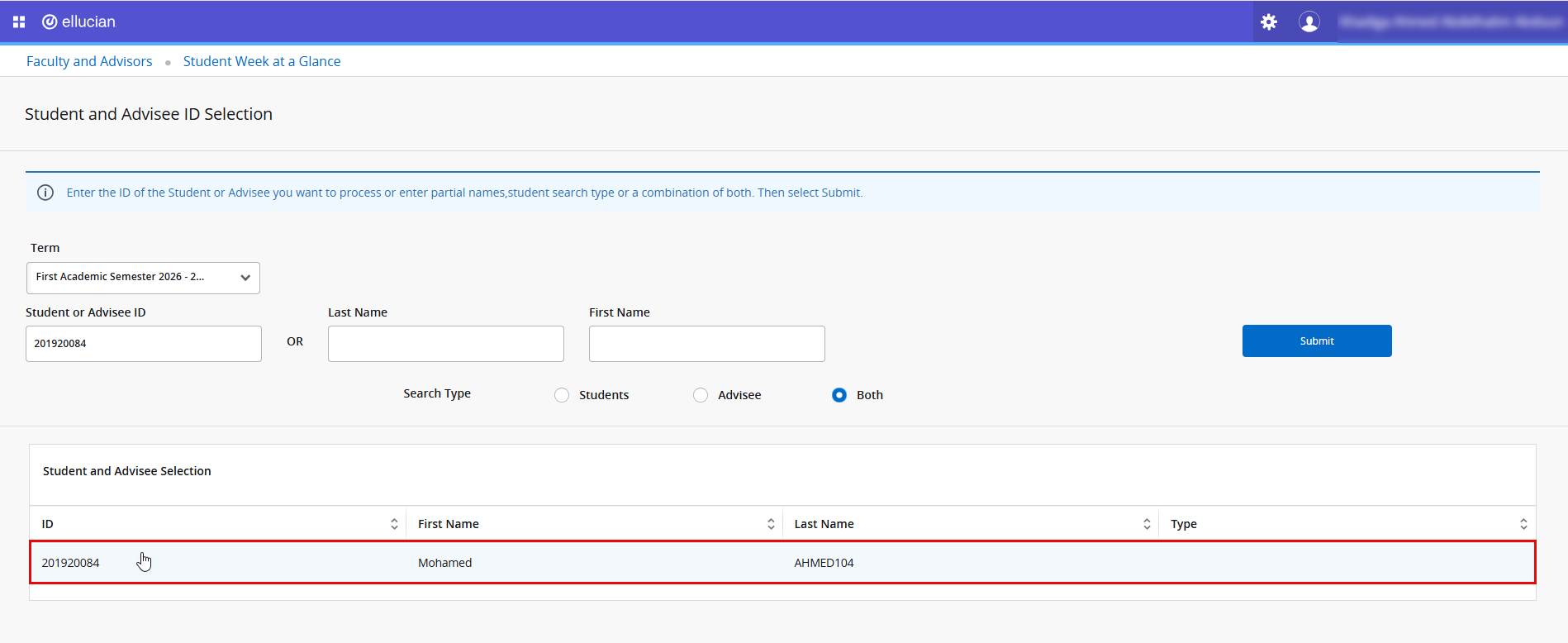The height and width of the screenshot is (643, 1568).
Task: Open the Term dropdown
Action: pyautogui.click(x=143, y=278)
